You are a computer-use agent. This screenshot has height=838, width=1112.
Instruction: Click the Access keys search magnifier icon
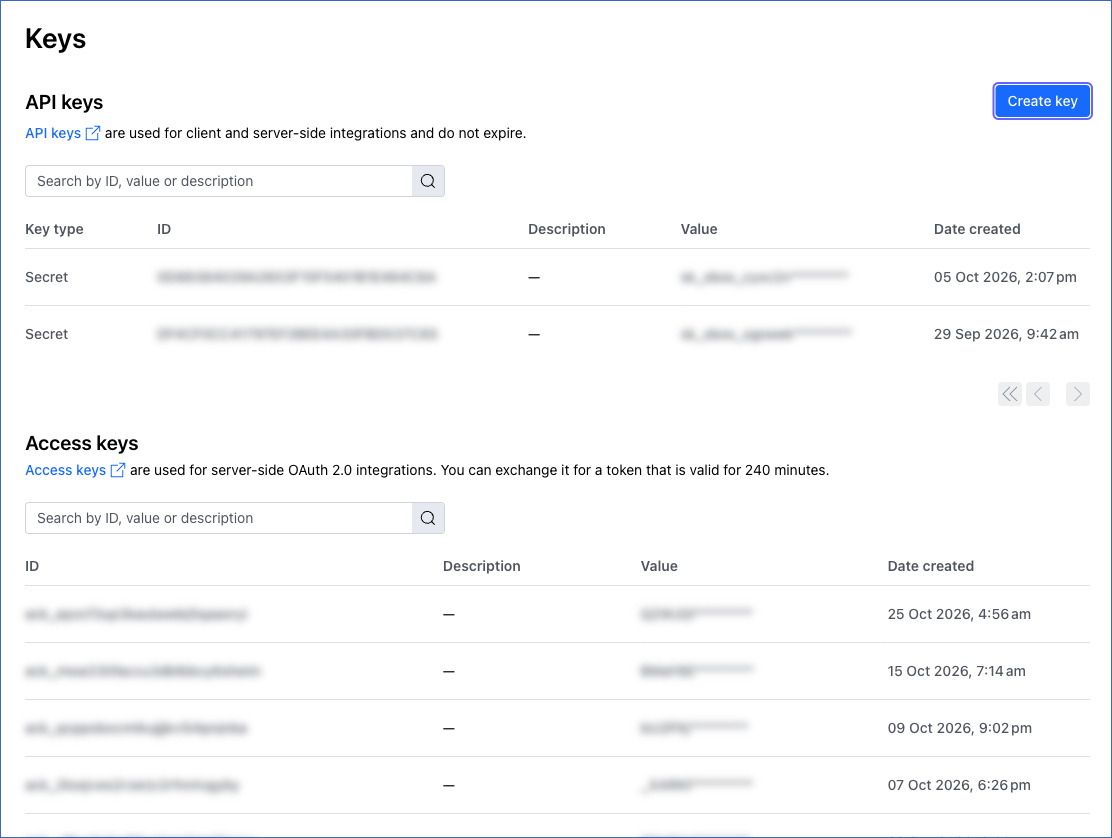tap(428, 518)
